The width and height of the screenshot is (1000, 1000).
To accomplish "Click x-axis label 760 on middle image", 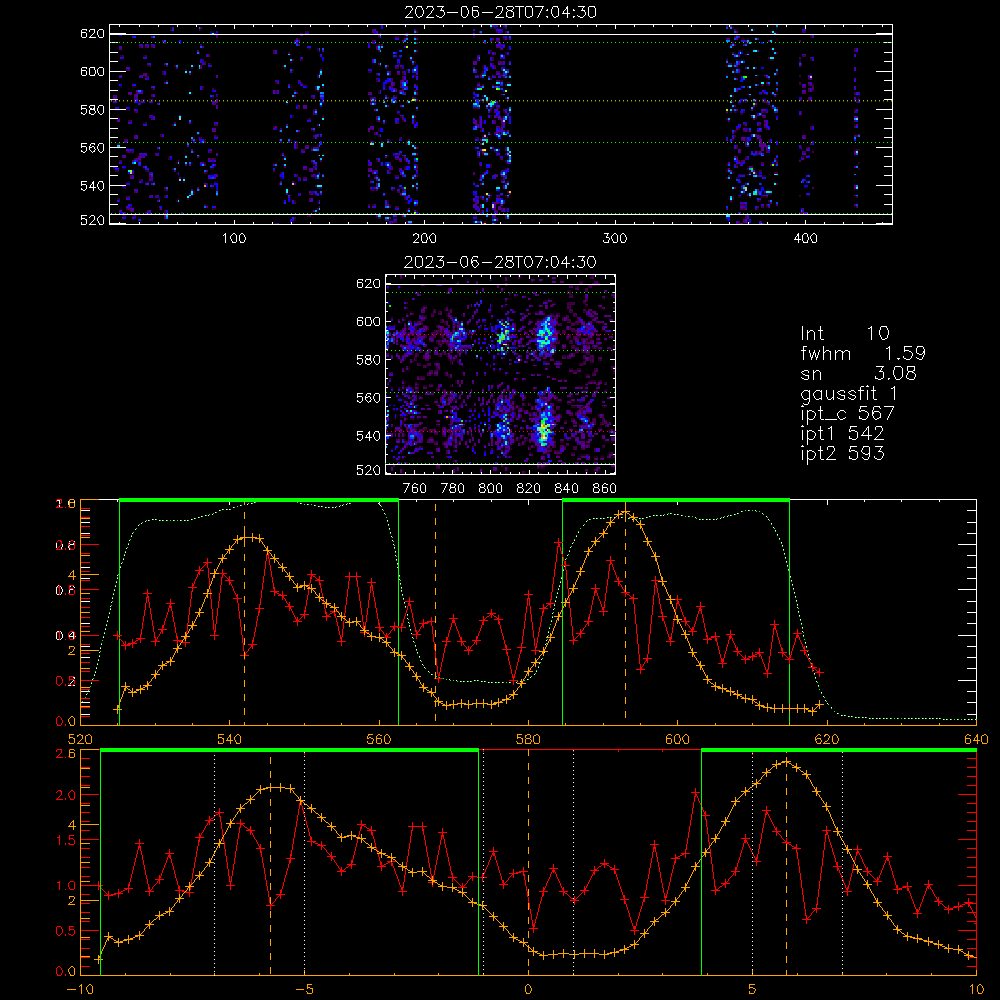I will click(x=415, y=489).
